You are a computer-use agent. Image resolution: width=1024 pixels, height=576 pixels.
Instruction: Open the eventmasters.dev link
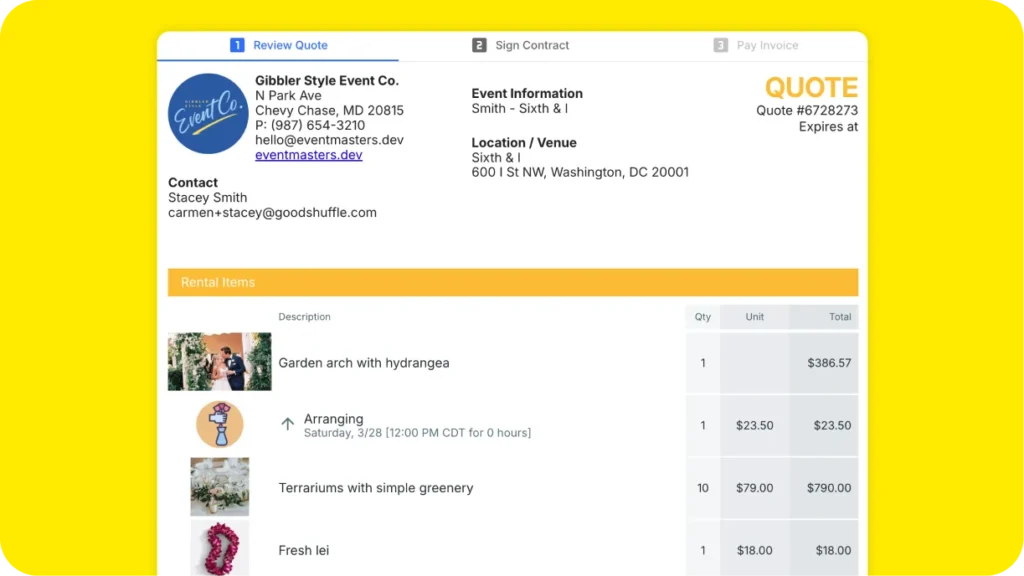click(308, 155)
